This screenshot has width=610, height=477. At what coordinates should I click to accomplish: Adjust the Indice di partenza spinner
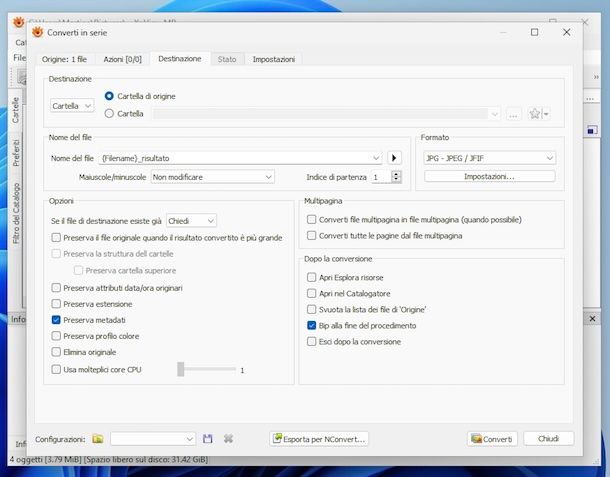[x=396, y=177]
